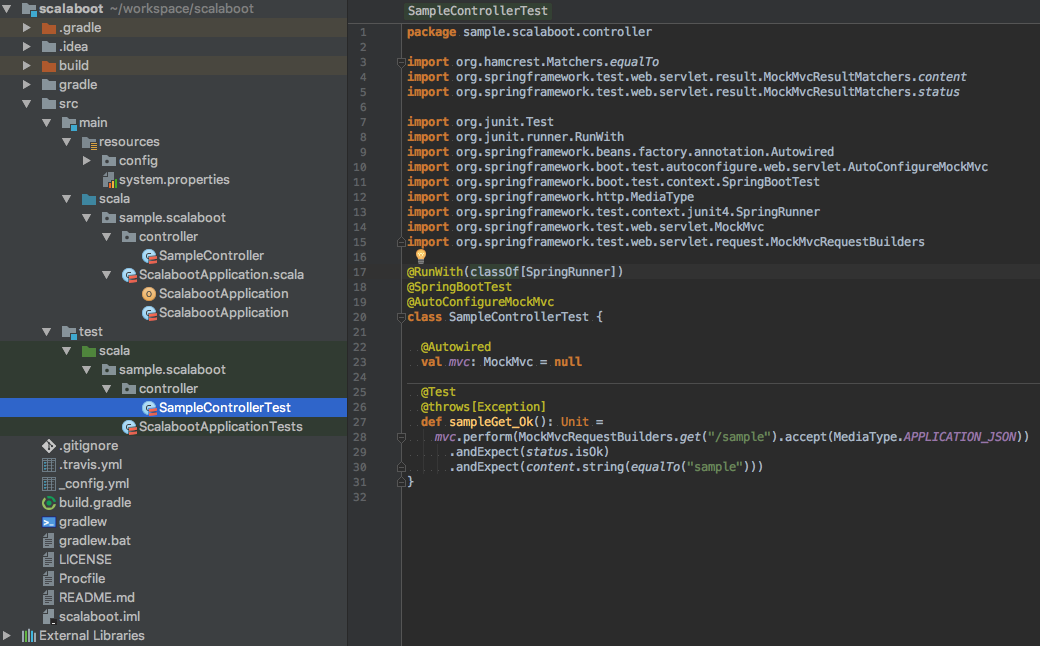Click the resources folder icon
This screenshot has width=1040, height=646.
pos(89,142)
